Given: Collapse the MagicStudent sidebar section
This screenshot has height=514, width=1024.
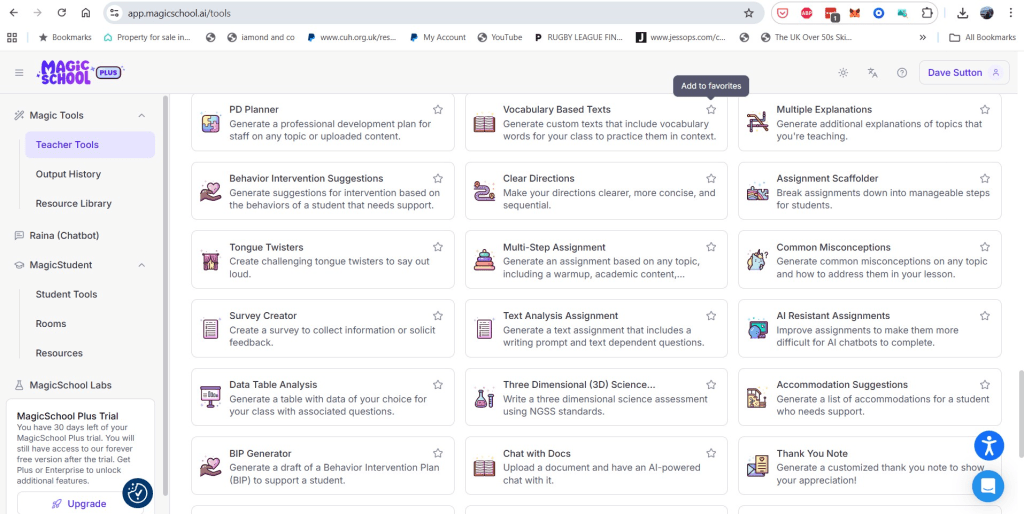Looking at the screenshot, I should point(141,265).
